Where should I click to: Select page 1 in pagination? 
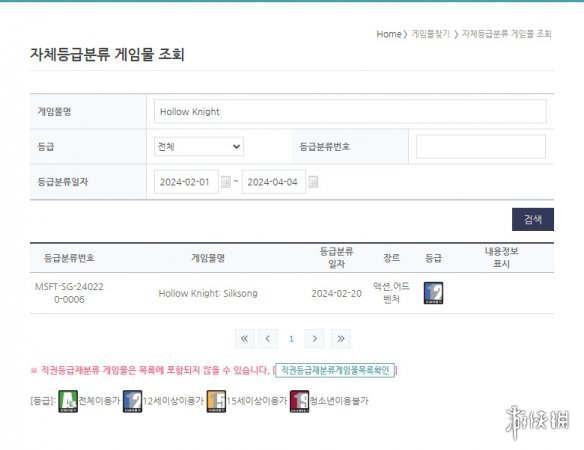pyautogui.click(x=291, y=339)
